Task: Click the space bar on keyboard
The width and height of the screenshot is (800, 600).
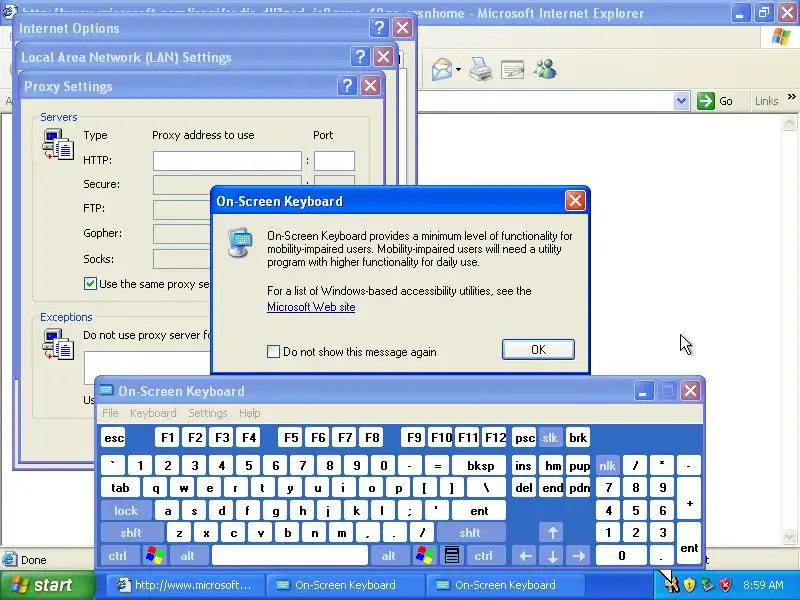Action: click(289, 555)
